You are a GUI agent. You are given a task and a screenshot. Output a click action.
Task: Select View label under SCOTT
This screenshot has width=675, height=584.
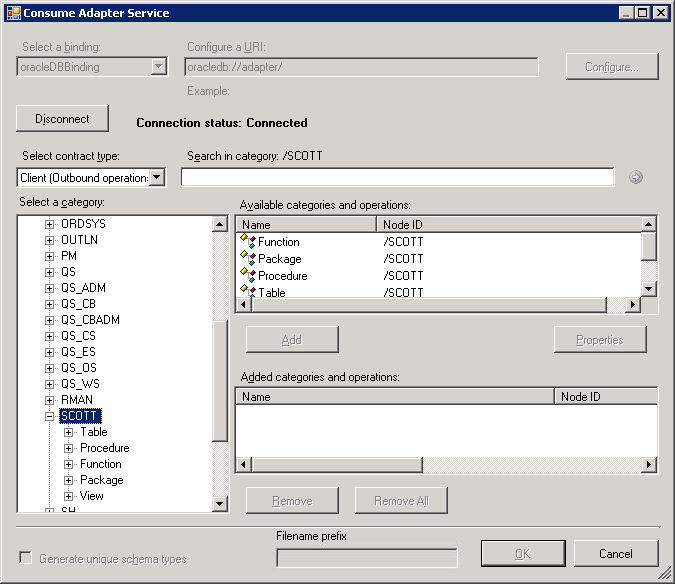point(92,496)
